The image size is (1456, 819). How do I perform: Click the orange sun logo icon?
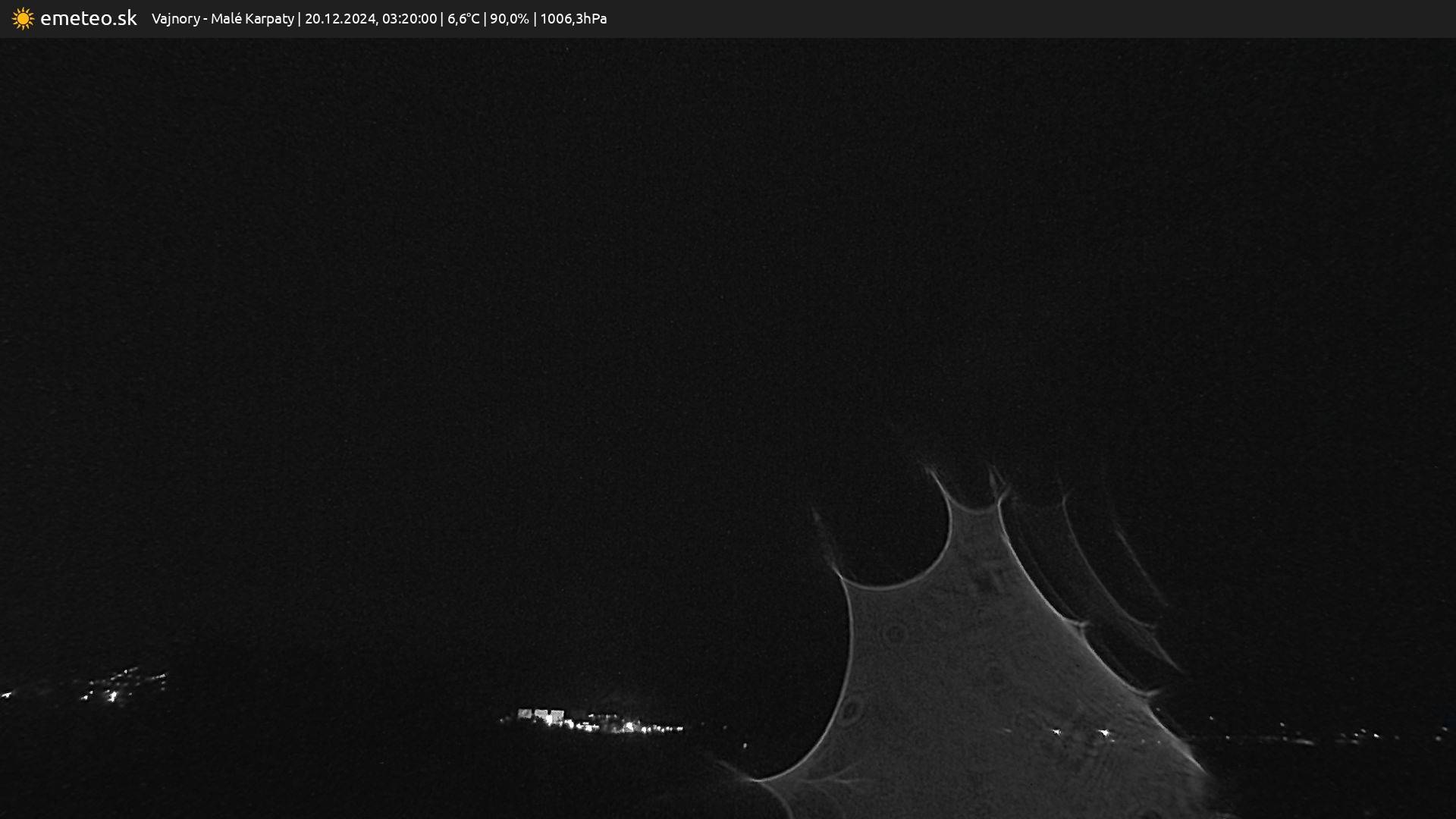[x=23, y=18]
